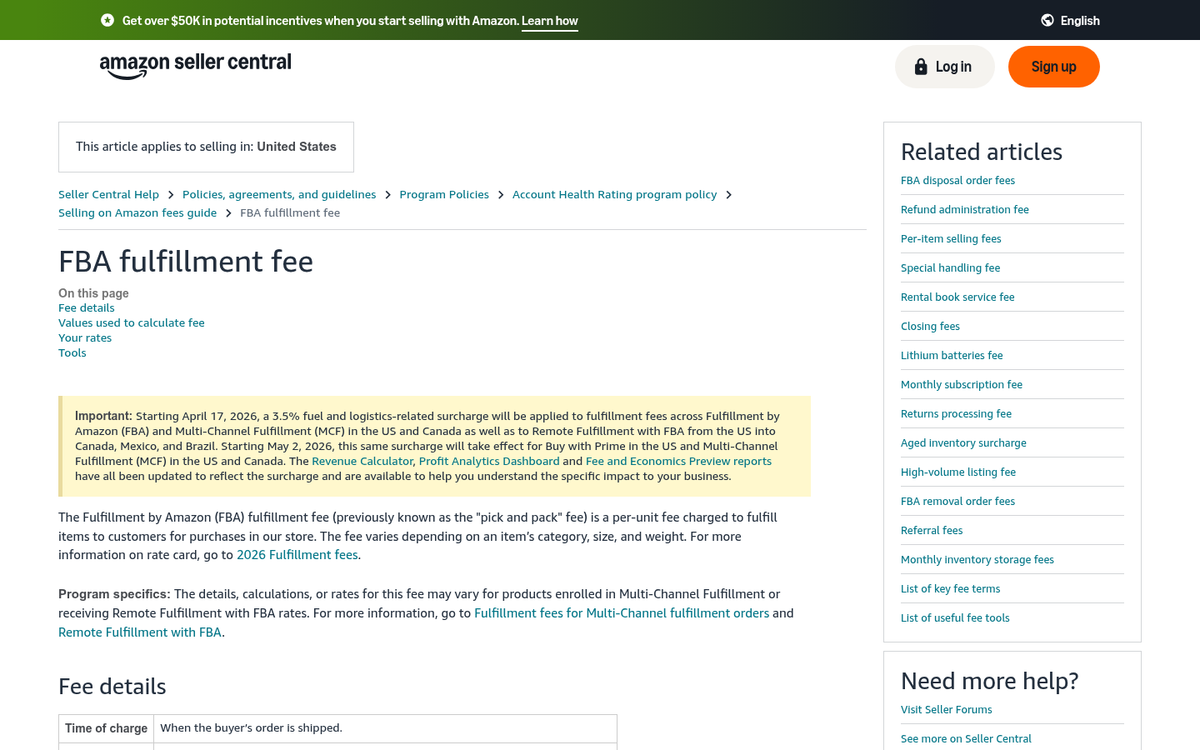Open Fulfillment fees for Multi-Channel fulfillment orders

621,612
